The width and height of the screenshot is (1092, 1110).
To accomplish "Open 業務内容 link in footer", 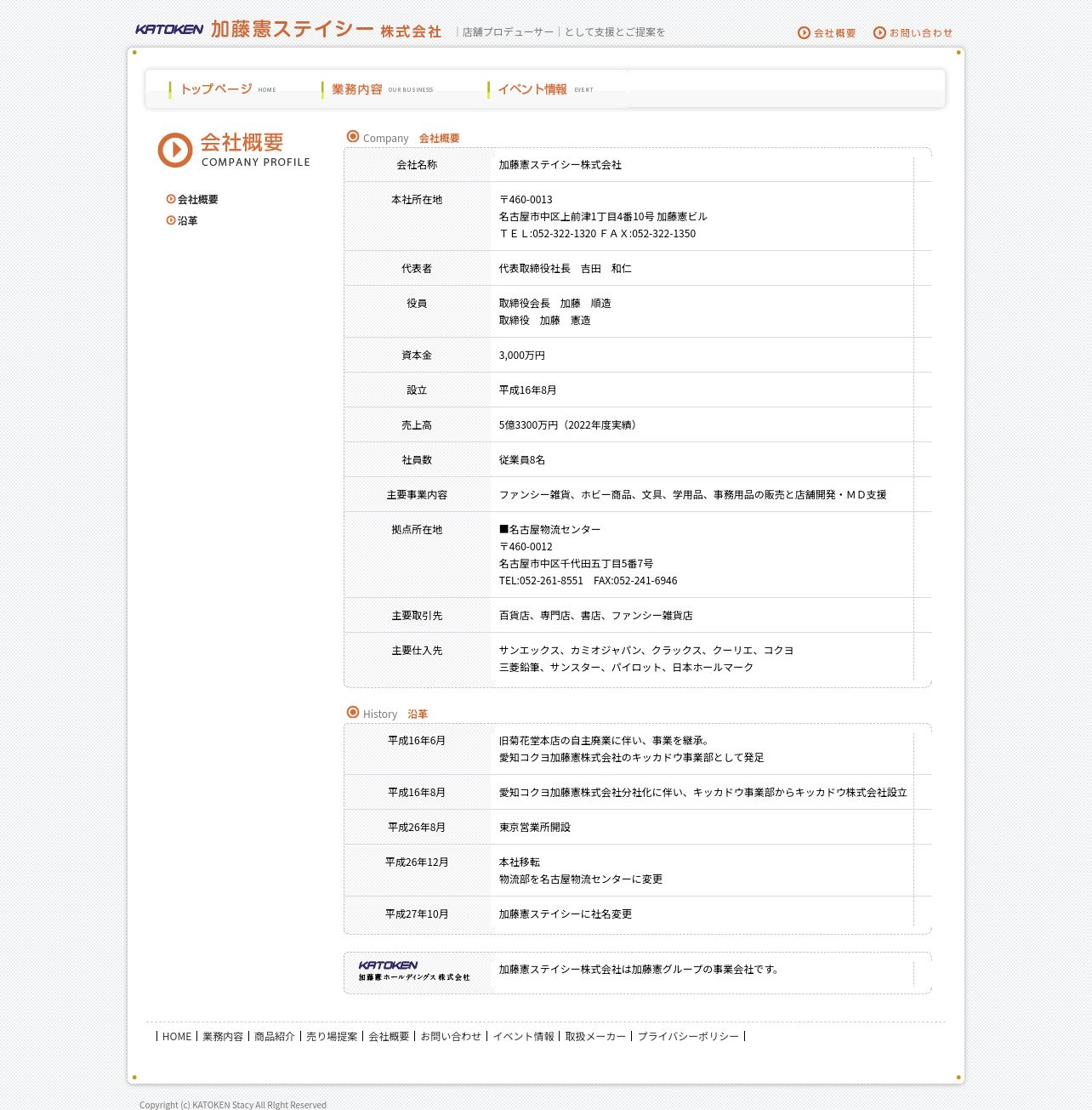I will pyautogui.click(x=223, y=1036).
